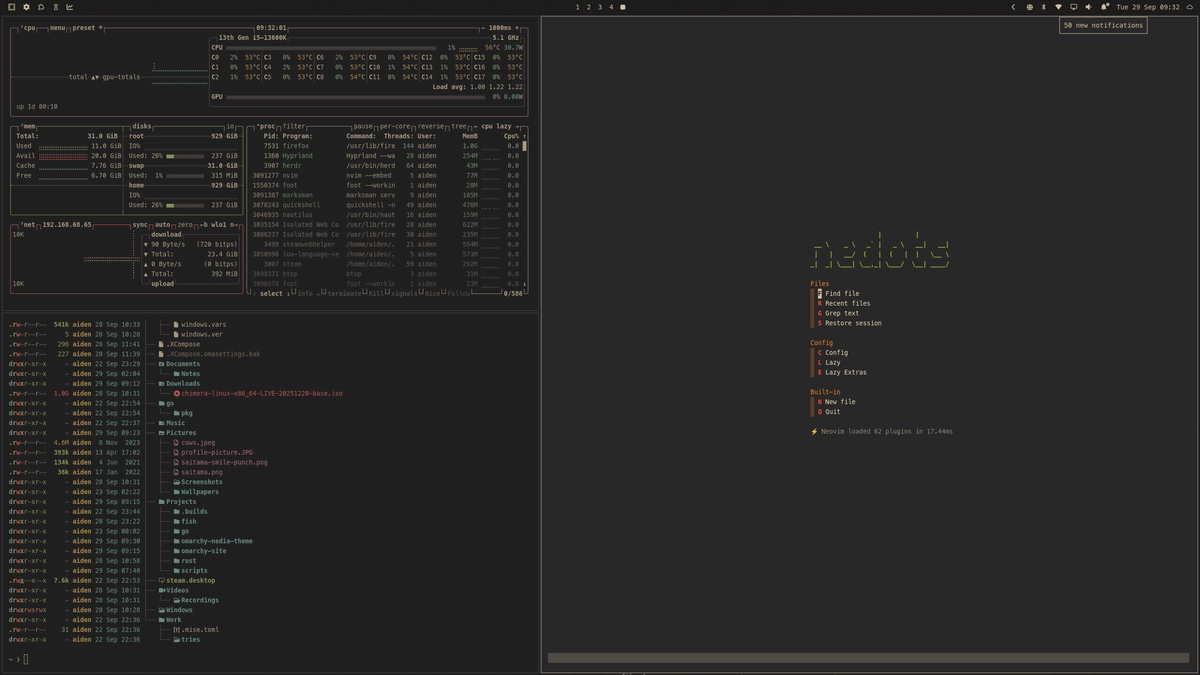Toggle zero in btop net box

186,225
